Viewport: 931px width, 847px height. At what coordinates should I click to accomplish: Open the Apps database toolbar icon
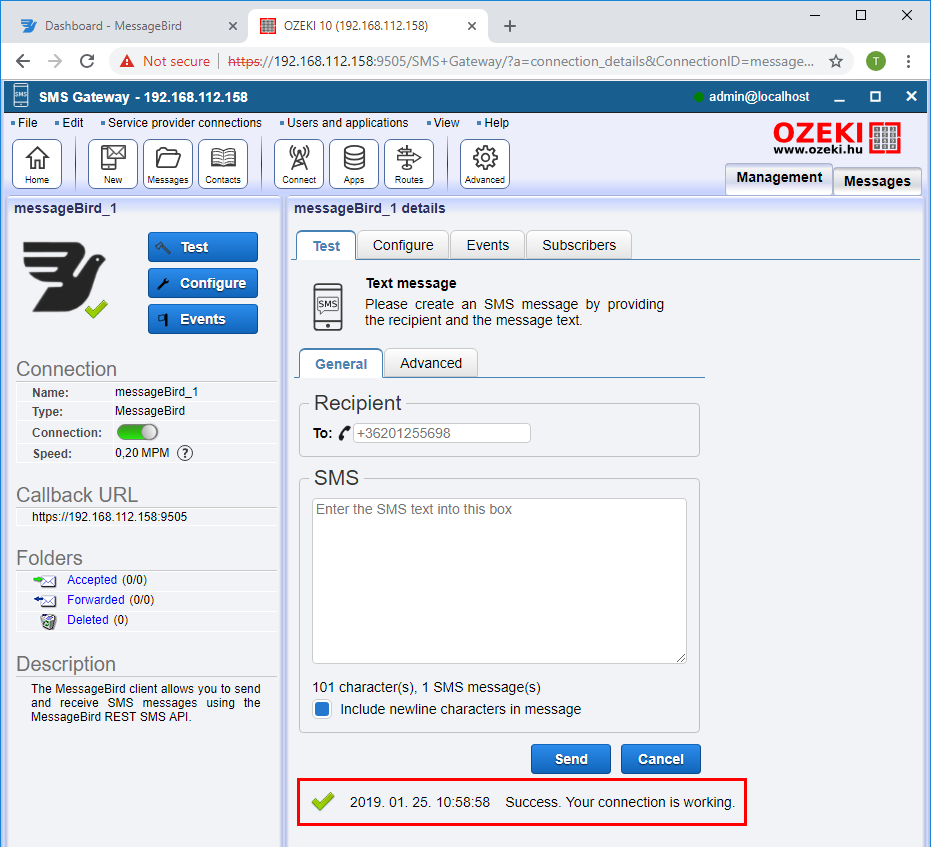pyautogui.click(x=354, y=164)
